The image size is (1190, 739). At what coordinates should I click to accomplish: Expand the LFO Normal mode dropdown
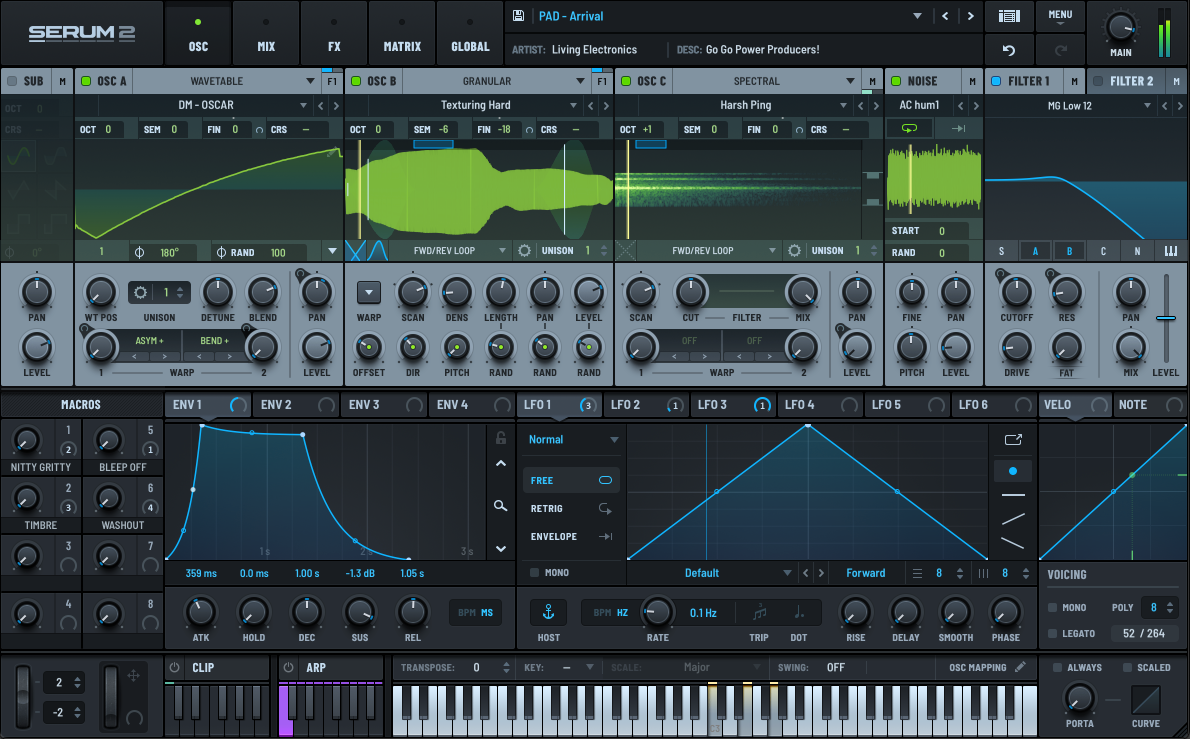572,440
